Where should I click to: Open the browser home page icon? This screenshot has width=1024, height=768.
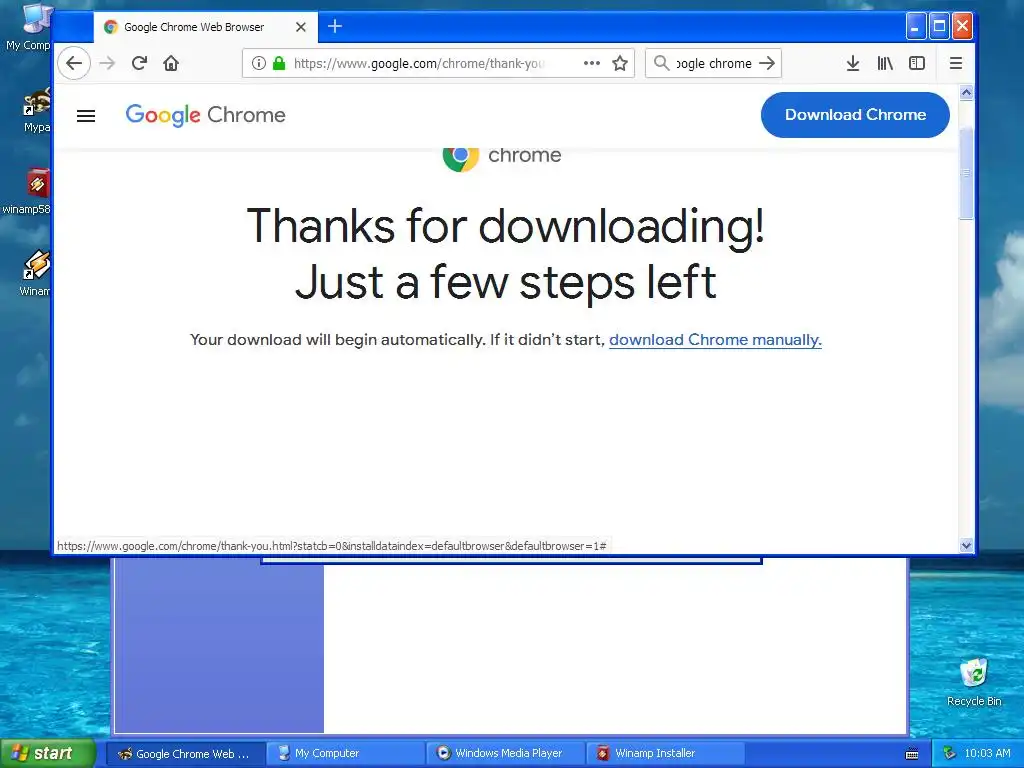tap(171, 63)
